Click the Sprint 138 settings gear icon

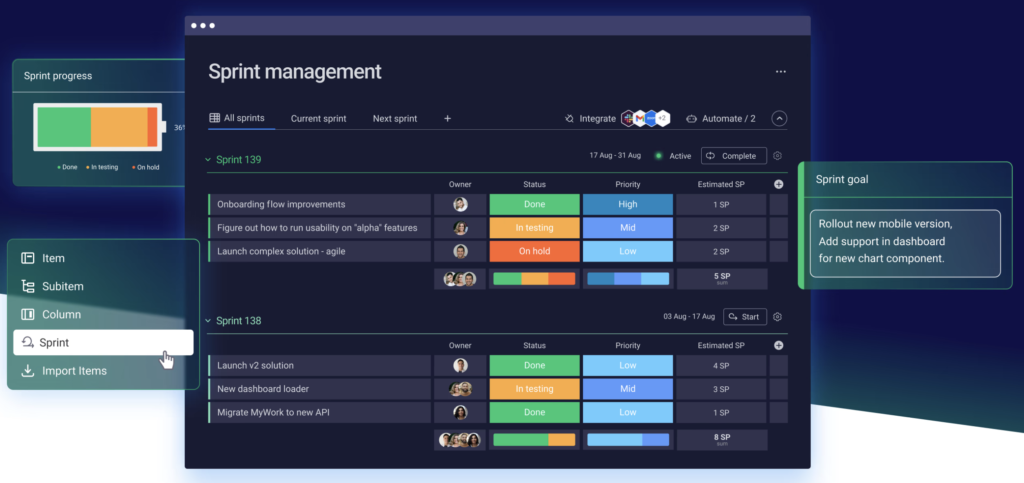point(777,317)
